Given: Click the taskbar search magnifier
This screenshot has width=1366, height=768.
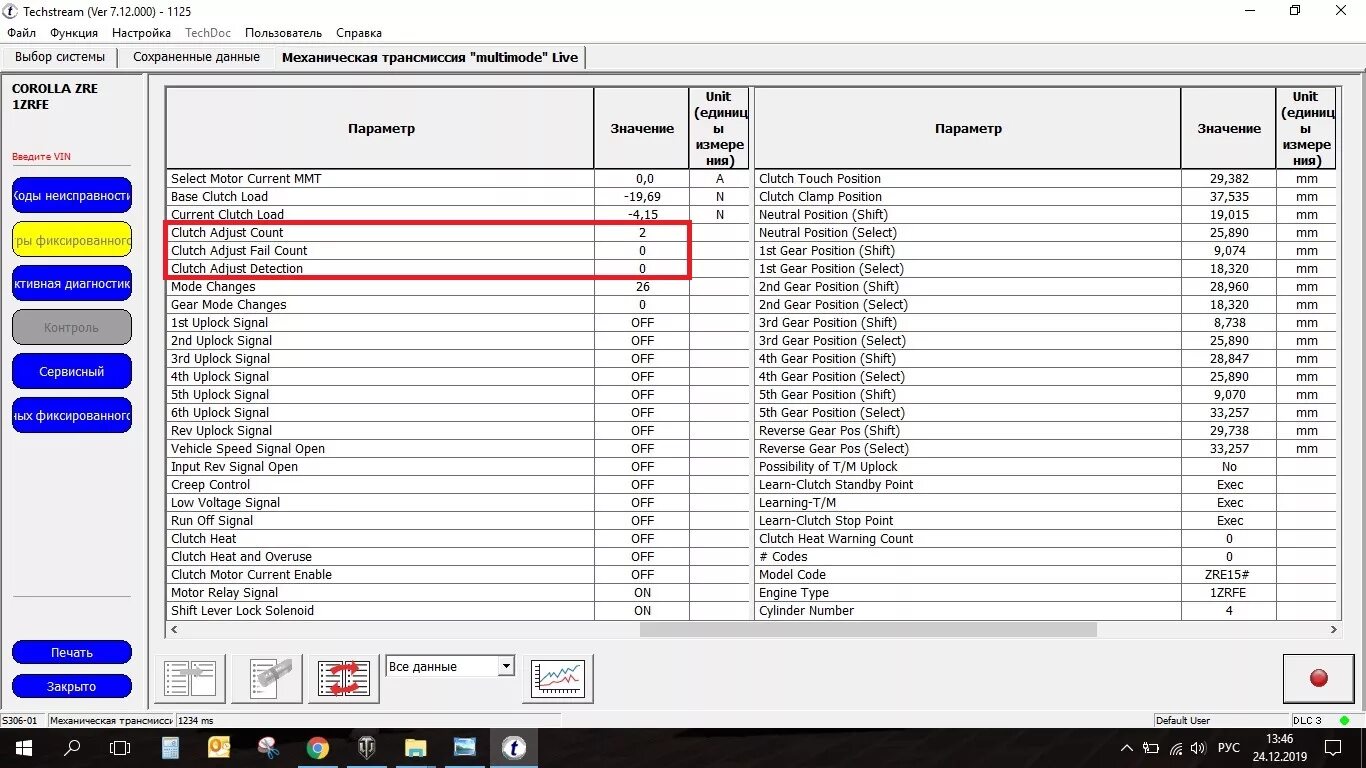Looking at the screenshot, I should 72,748.
